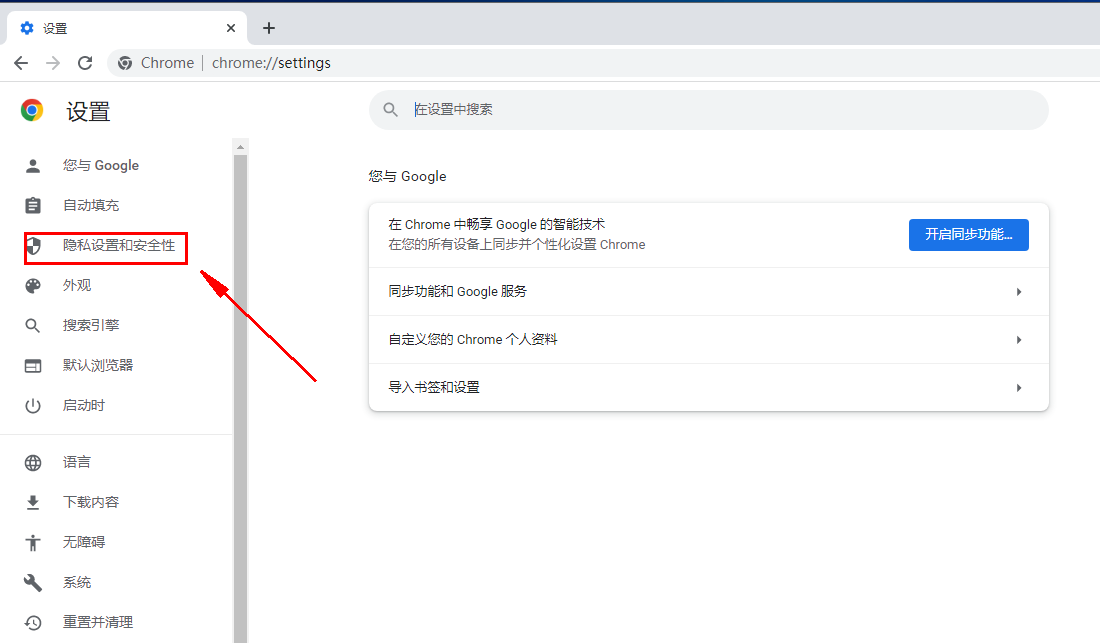This screenshot has width=1100, height=643.
Task: Open 语言 settings via globe icon
Action: coord(33,461)
